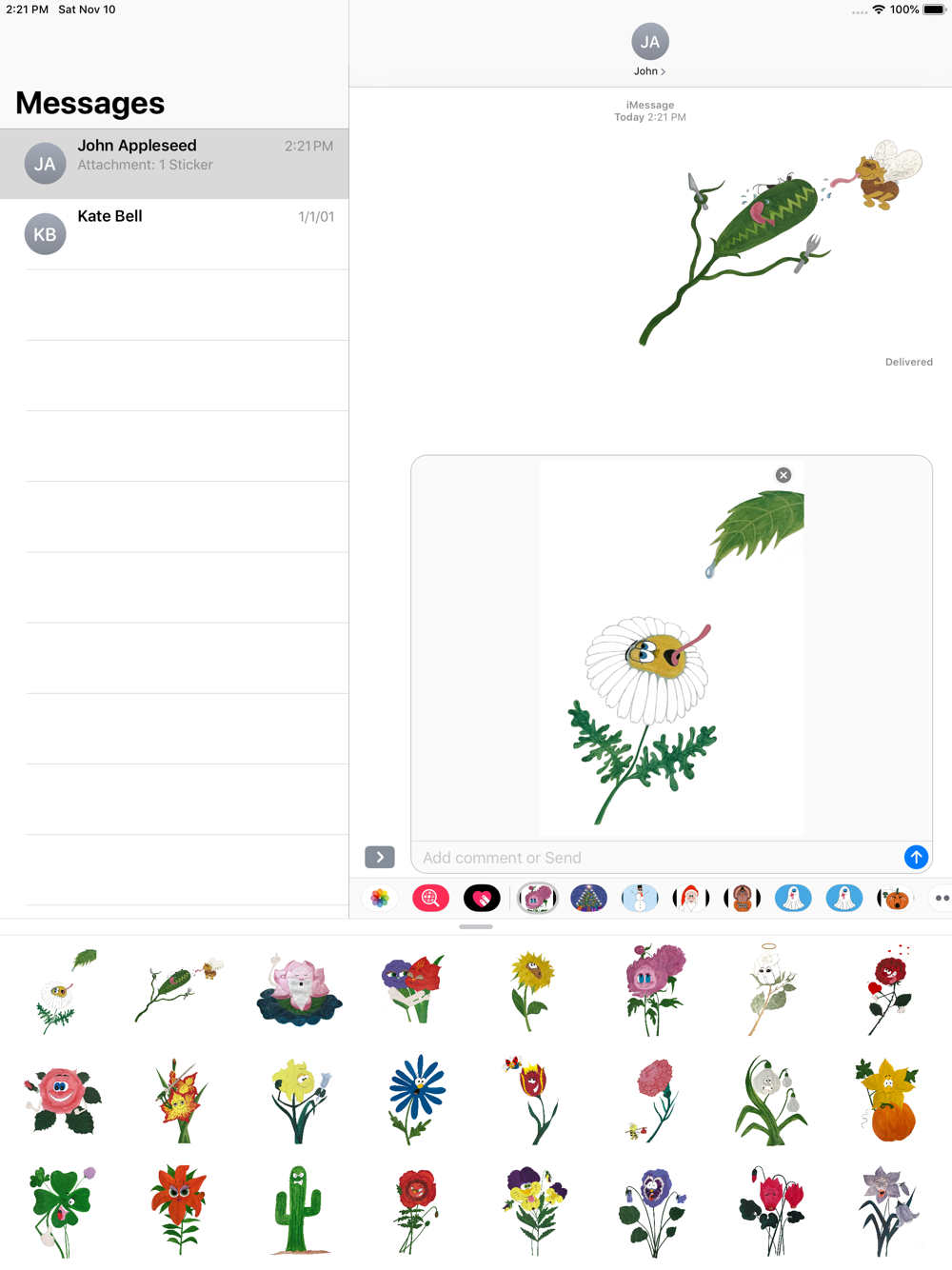
Task: Select the Christmas tree sticker pack
Action: [588, 898]
